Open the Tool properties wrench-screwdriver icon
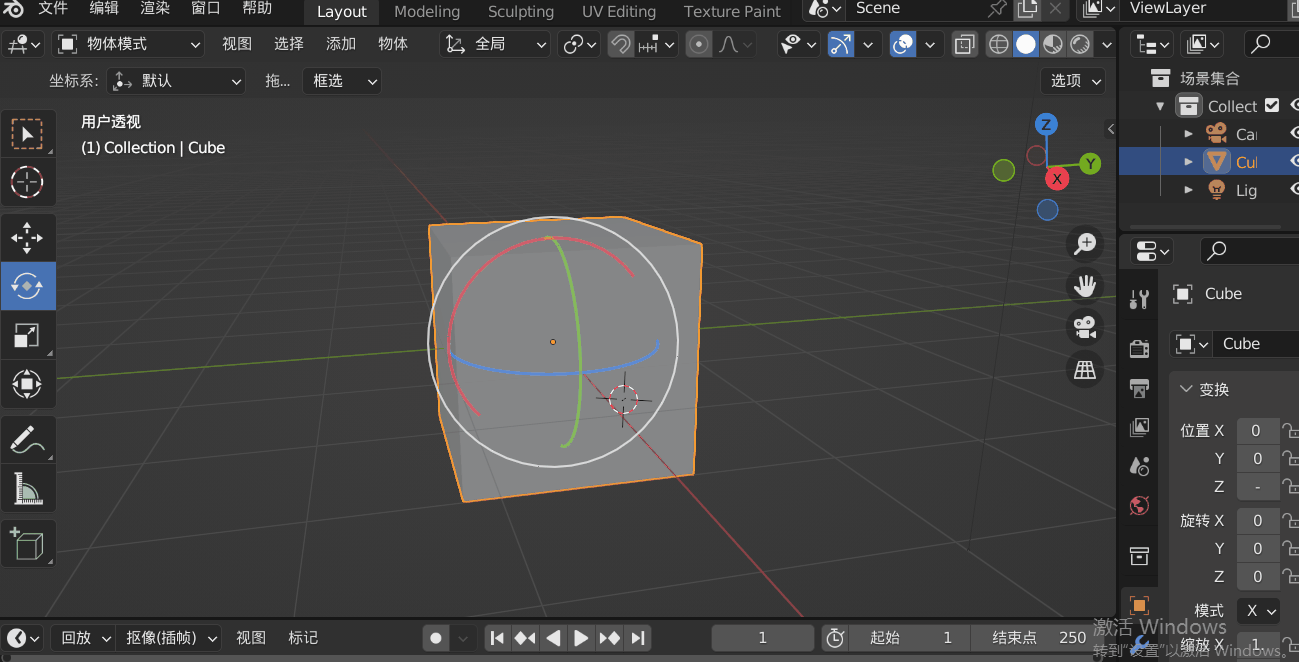1299x662 pixels. (x=1139, y=298)
